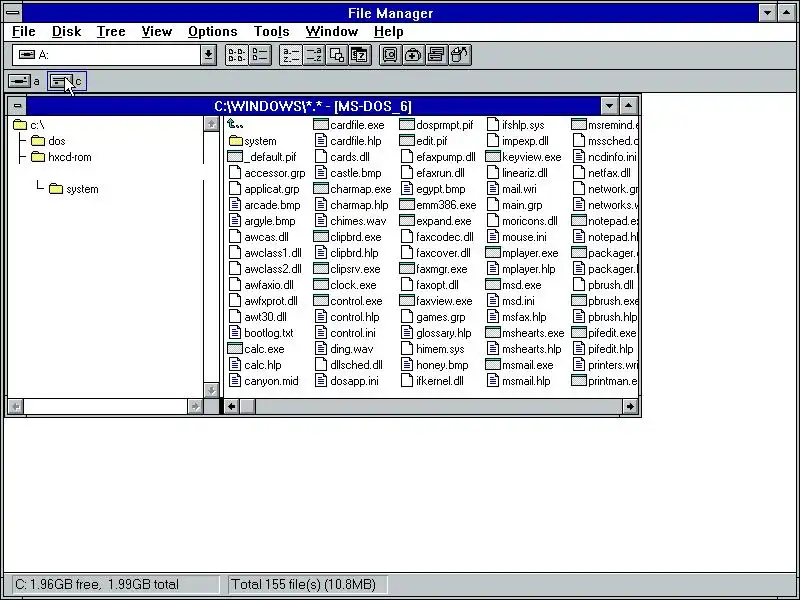800x600 pixels.
Task: Open the C:\WINDOWS child window control menu
Action: click(17, 106)
